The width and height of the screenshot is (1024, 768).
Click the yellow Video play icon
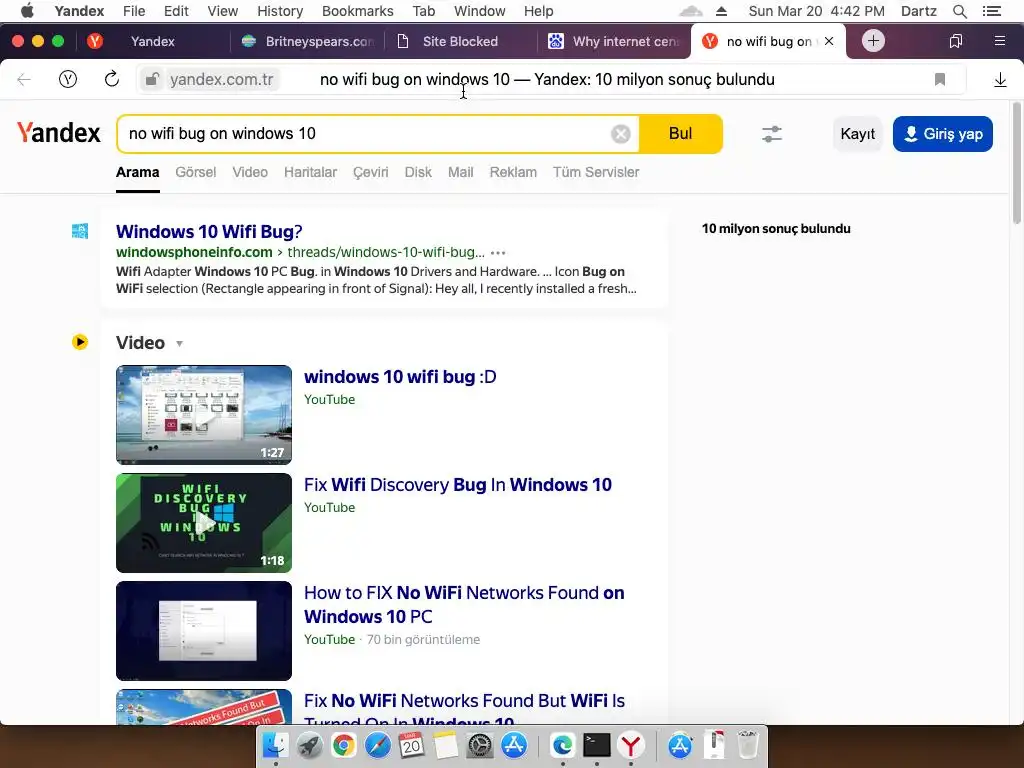point(80,342)
